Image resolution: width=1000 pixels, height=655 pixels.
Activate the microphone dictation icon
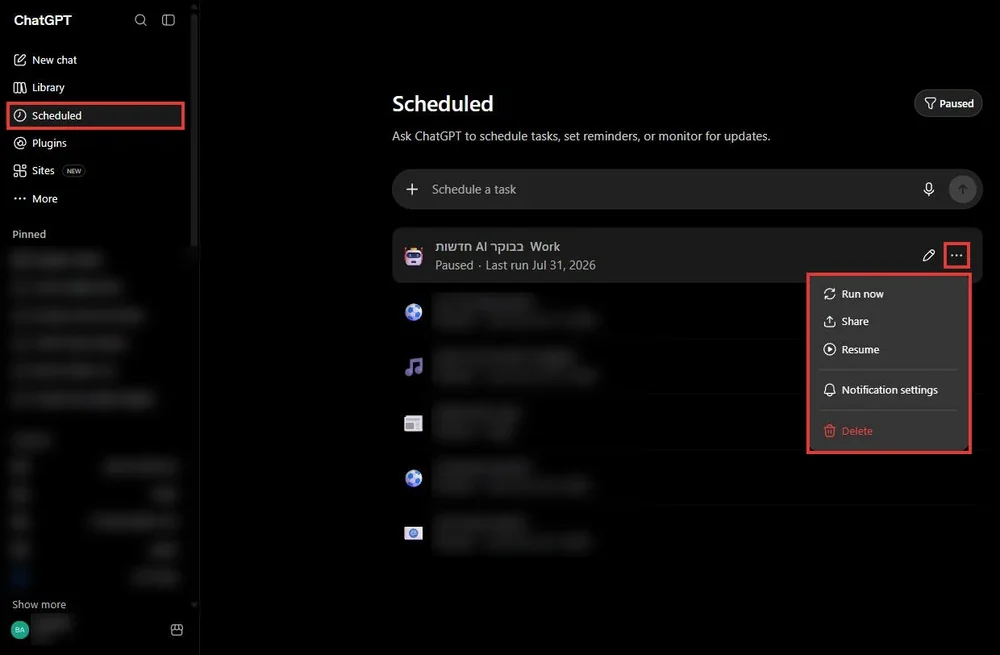point(929,189)
